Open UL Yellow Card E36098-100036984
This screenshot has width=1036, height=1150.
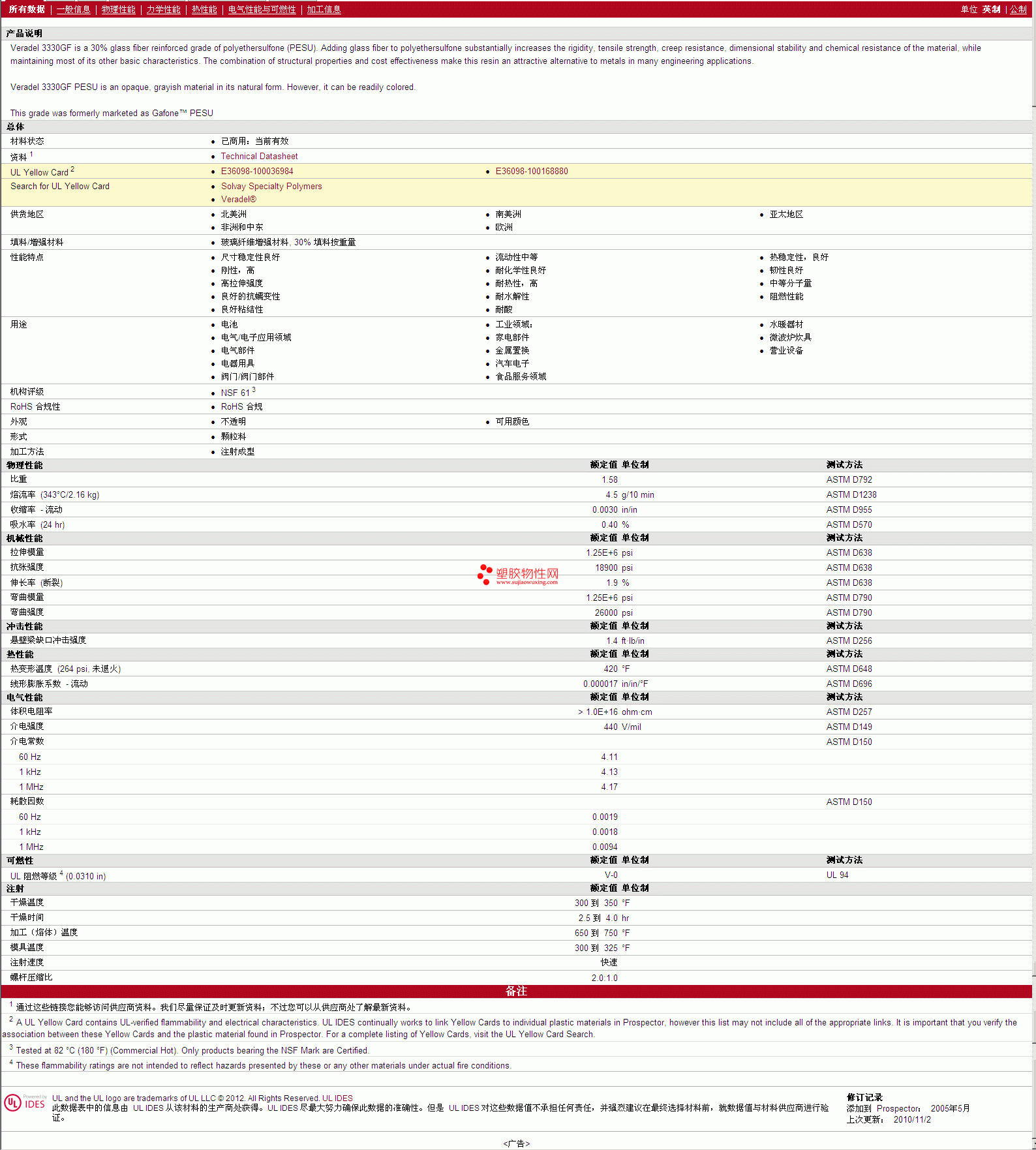pos(257,172)
